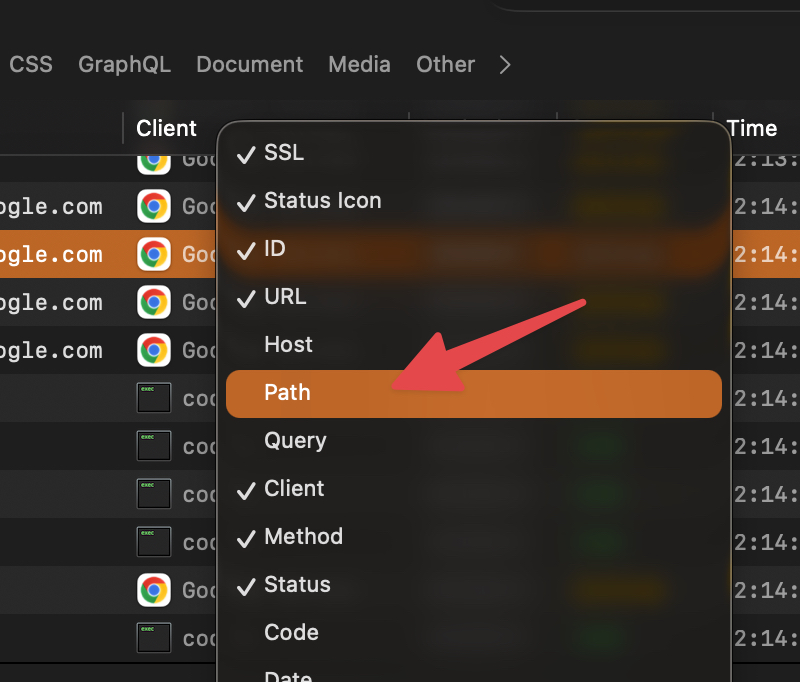
Task: Show more filter types with chevron
Action: [505, 65]
